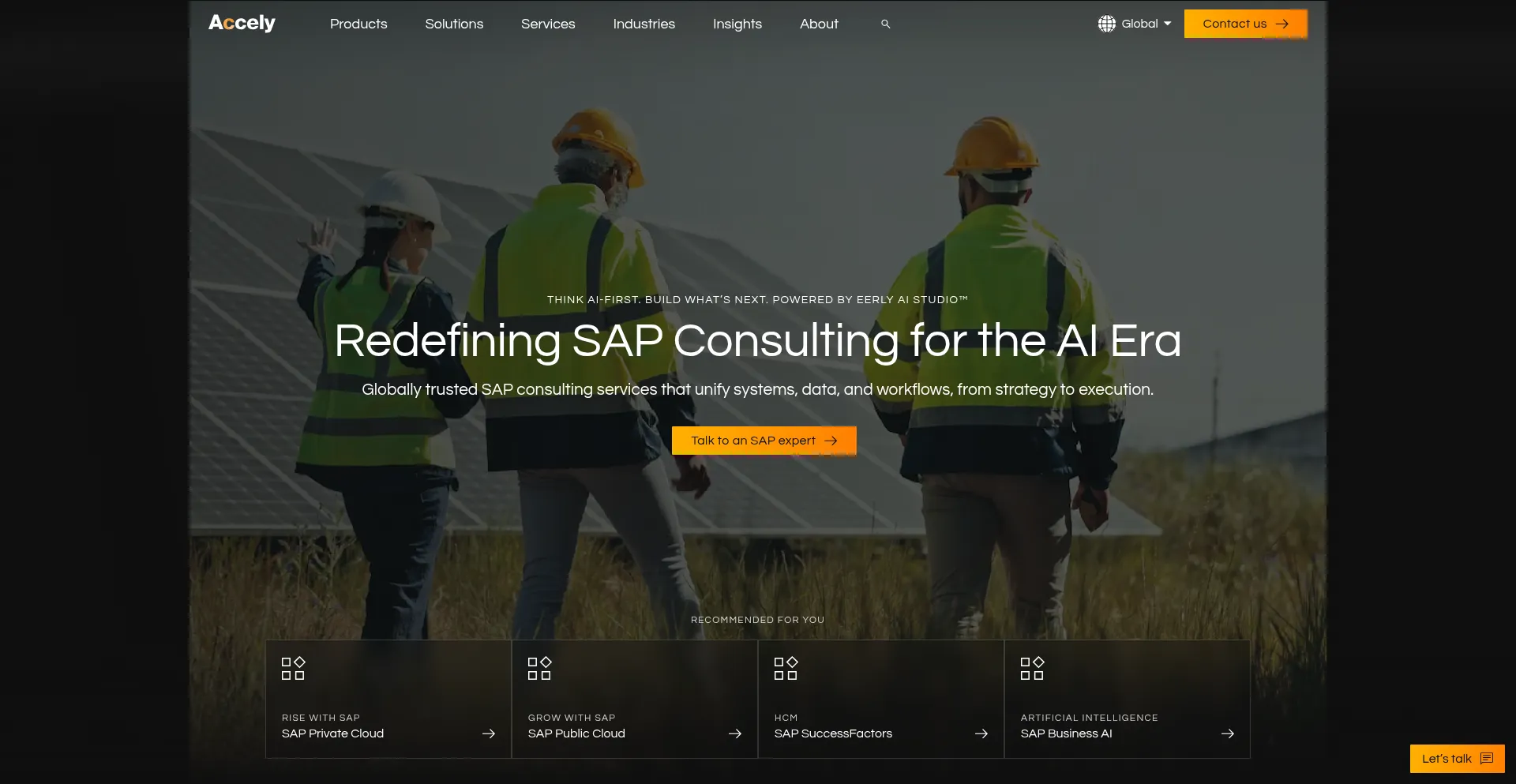
Task: Open the search magnifier icon
Action: (886, 24)
